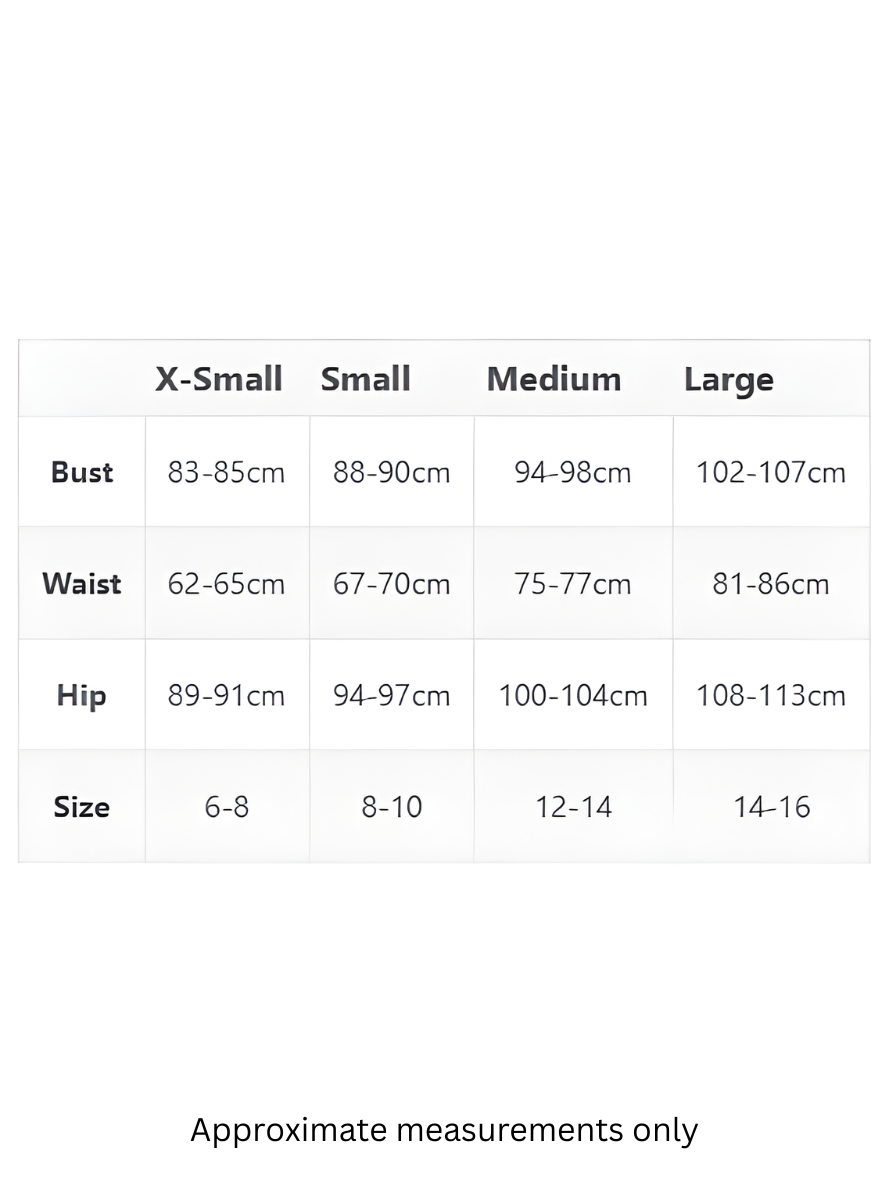Select the Size row label
Image resolution: width=889 pixels, height=1200 pixels.
pyautogui.click(x=82, y=807)
